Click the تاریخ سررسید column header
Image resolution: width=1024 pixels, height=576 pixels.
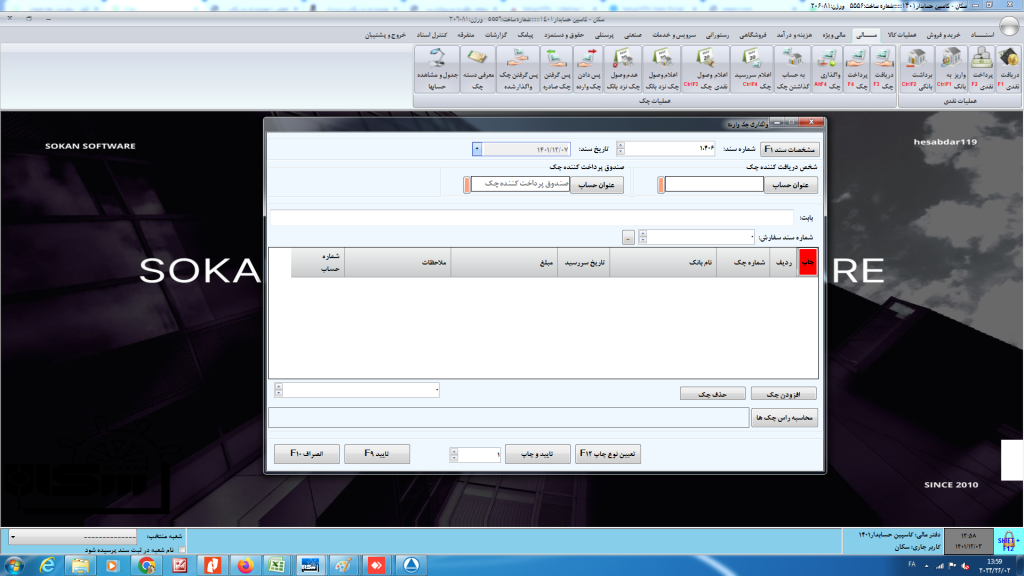(583, 263)
